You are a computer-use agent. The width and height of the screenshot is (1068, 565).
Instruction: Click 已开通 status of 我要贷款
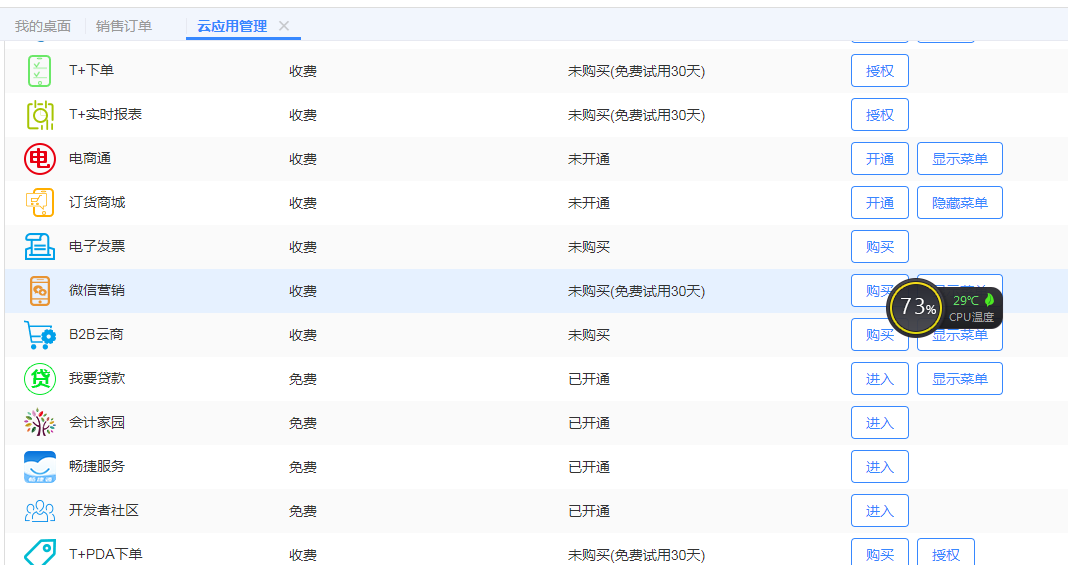tap(589, 378)
